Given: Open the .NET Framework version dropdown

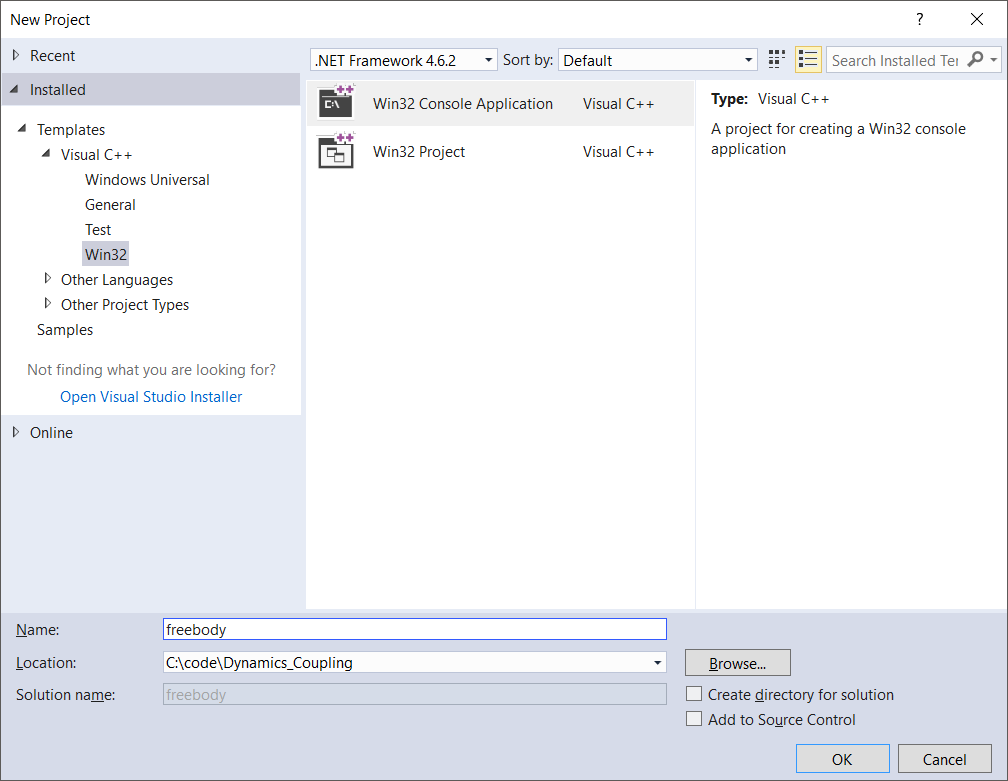Looking at the screenshot, I should click(404, 60).
